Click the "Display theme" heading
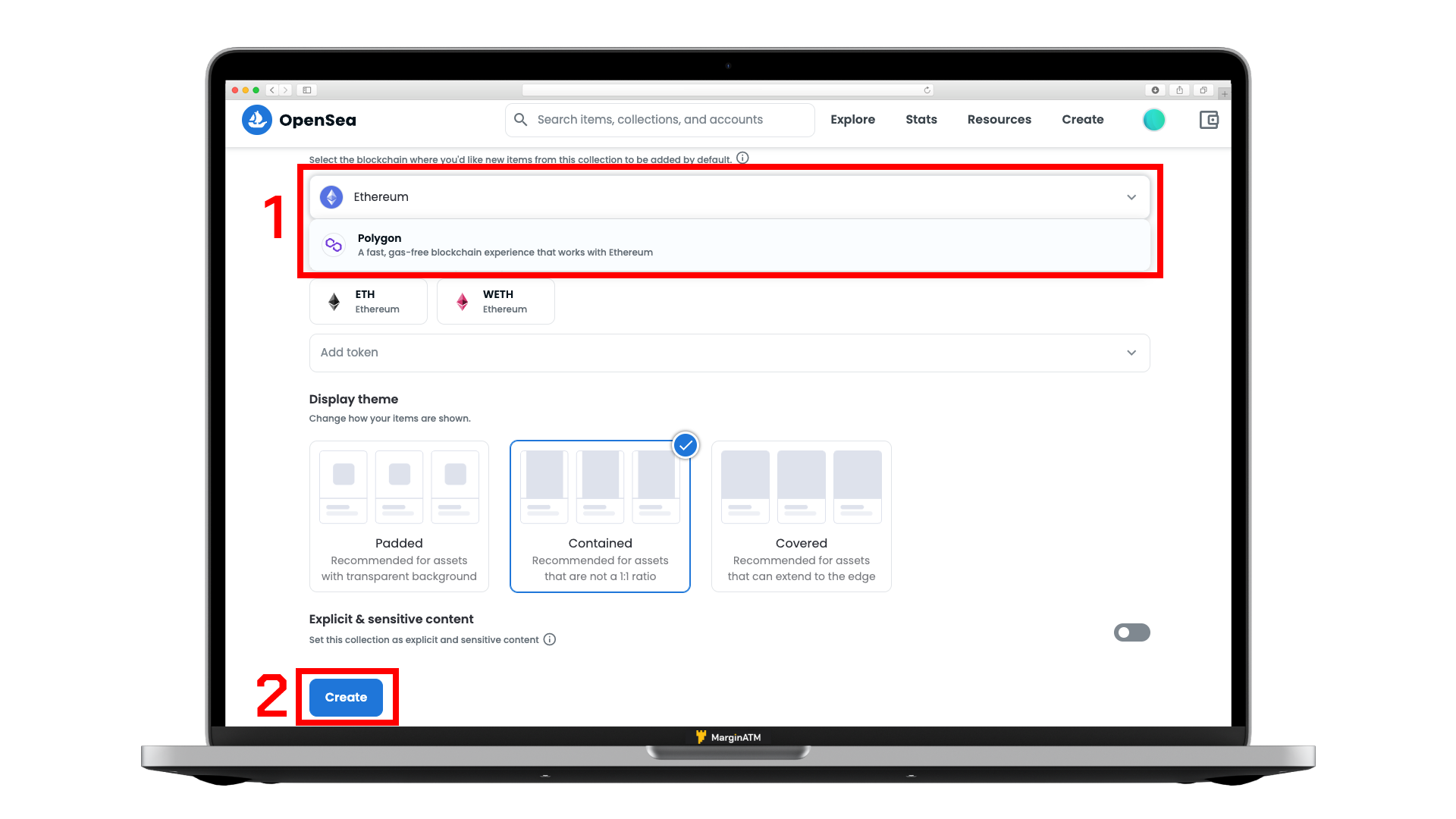The image size is (1456, 819). [x=353, y=400]
